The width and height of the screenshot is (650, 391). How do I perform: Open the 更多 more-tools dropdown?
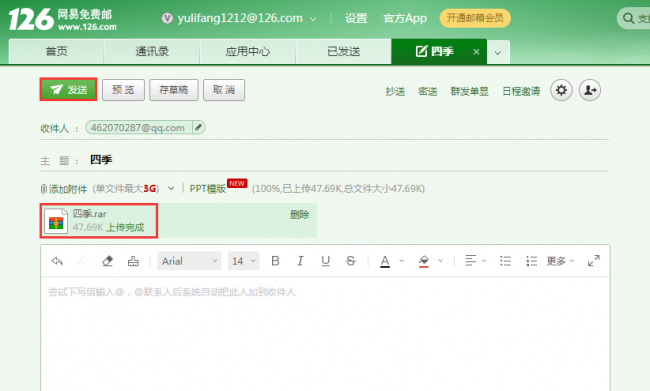[x=560, y=261]
